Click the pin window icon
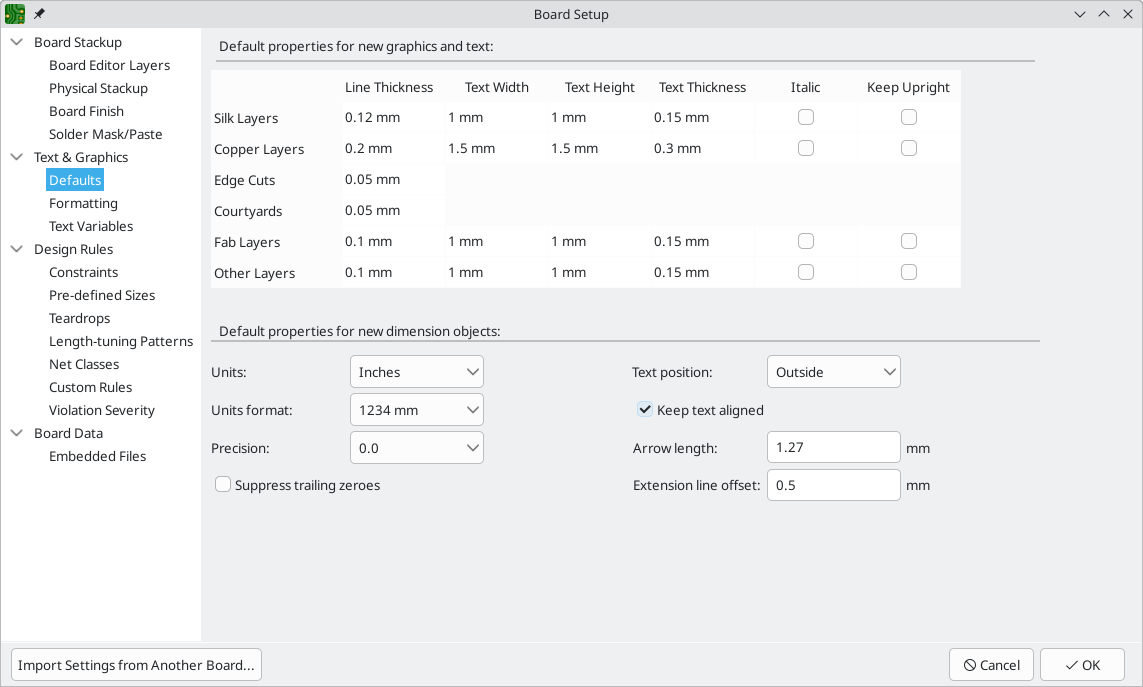This screenshot has width=1143, height=687. [x=39, y=14]
